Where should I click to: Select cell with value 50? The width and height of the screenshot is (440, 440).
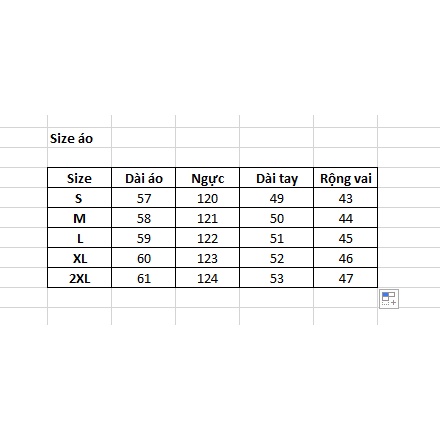coord(276,218)
